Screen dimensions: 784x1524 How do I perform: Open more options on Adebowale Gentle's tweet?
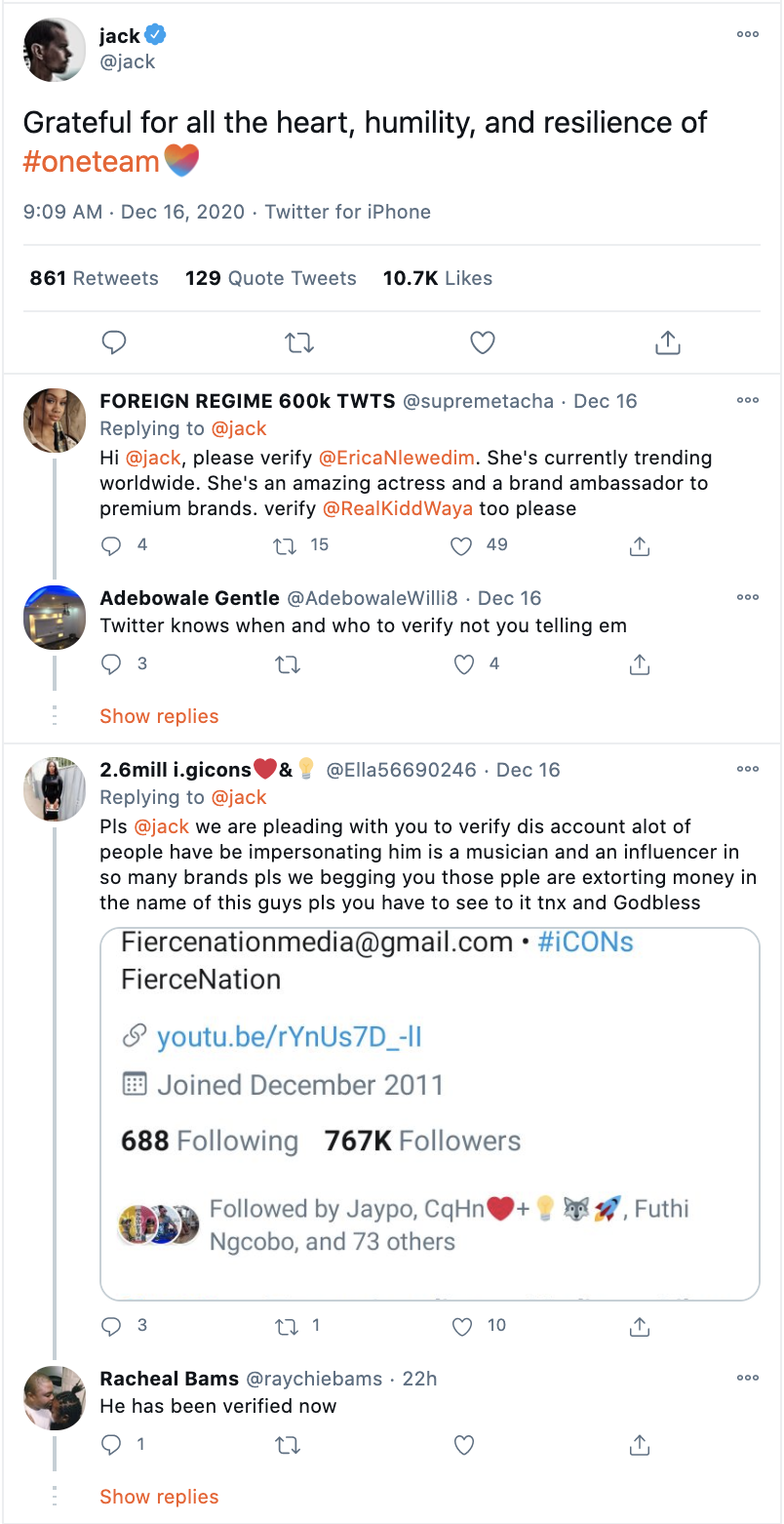[747, 597]
